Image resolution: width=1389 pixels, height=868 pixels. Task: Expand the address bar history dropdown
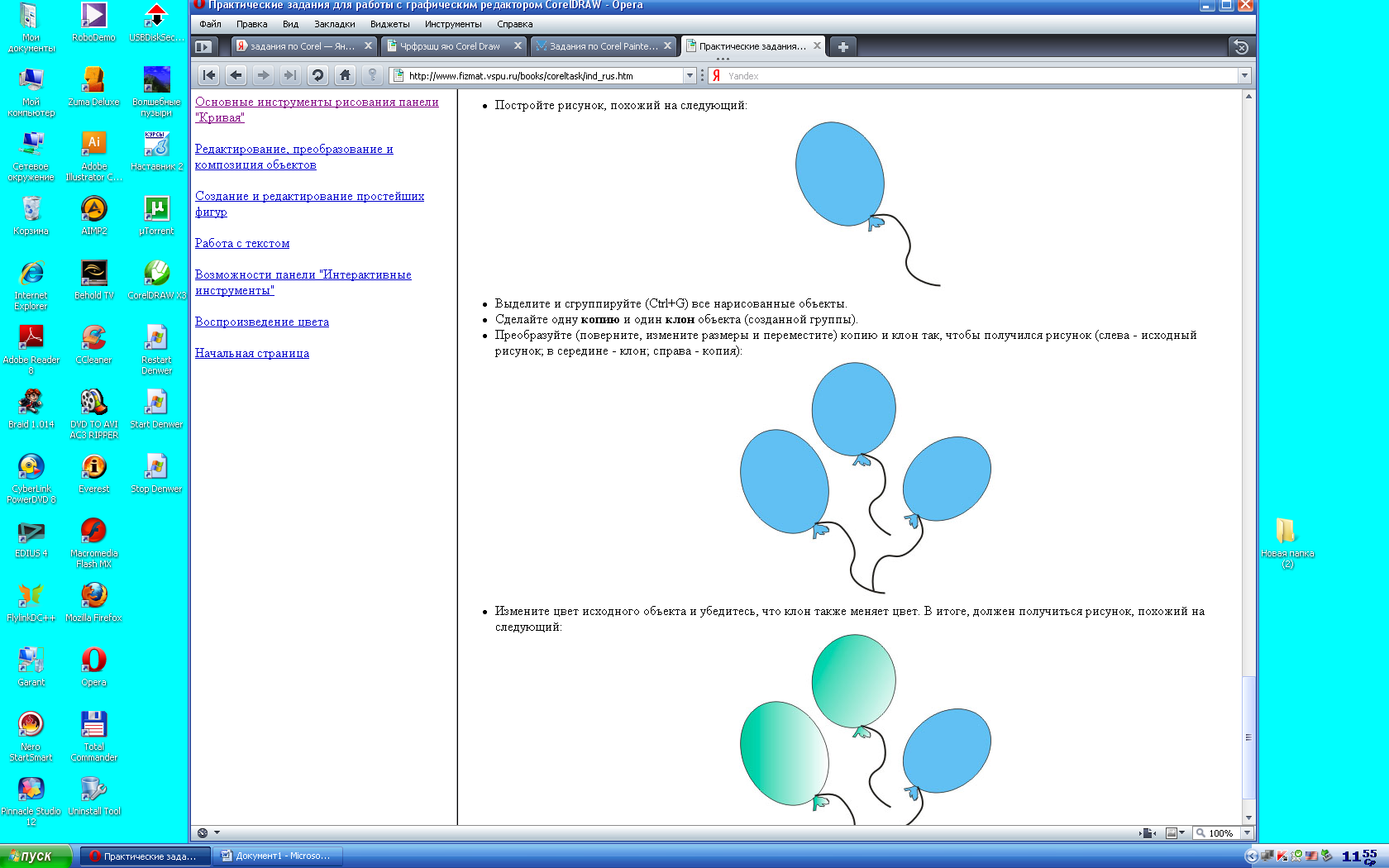pyautogui.click(x=690, y=75)
